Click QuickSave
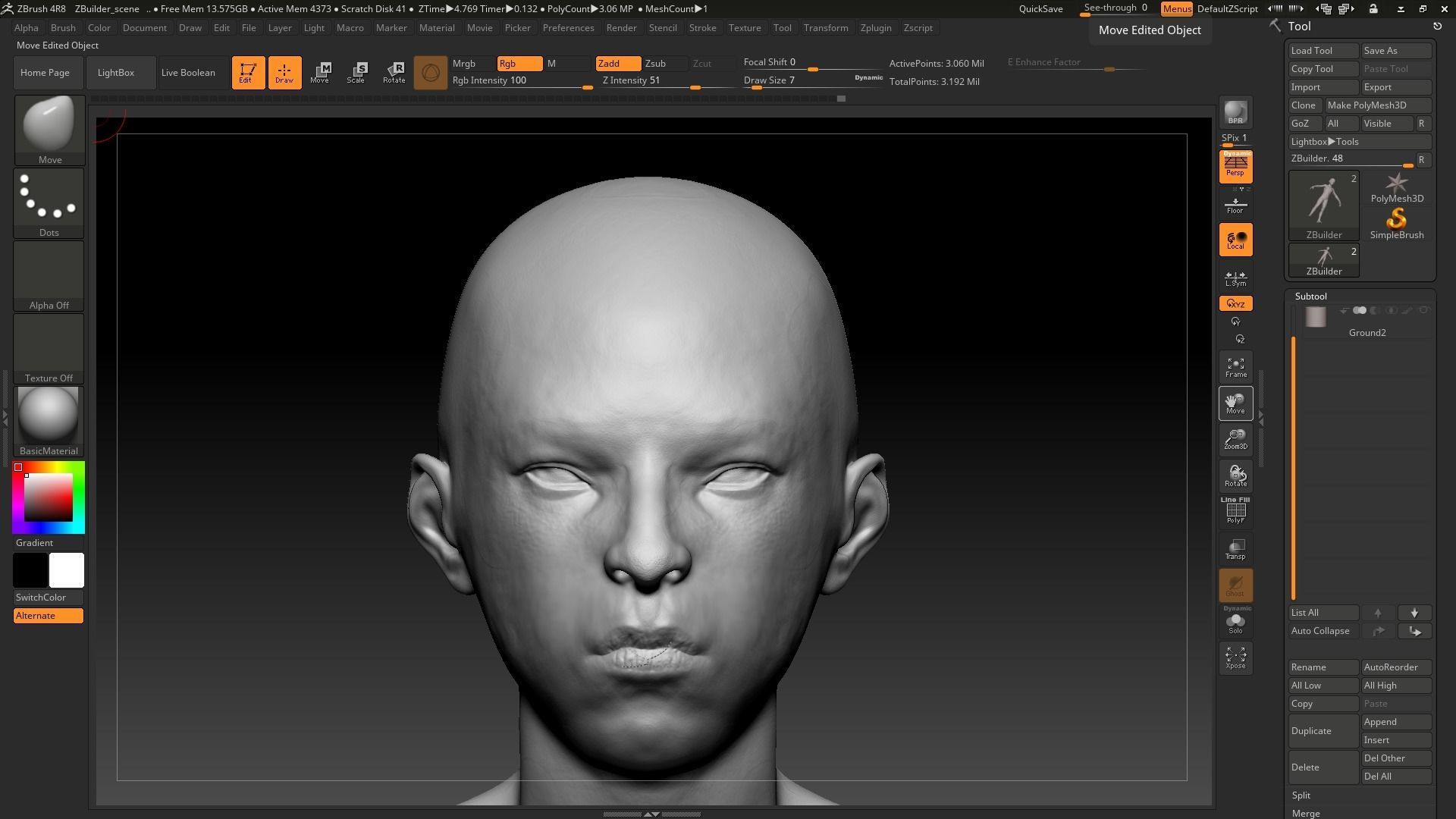1456x819 pixels. pos(1040,9)
